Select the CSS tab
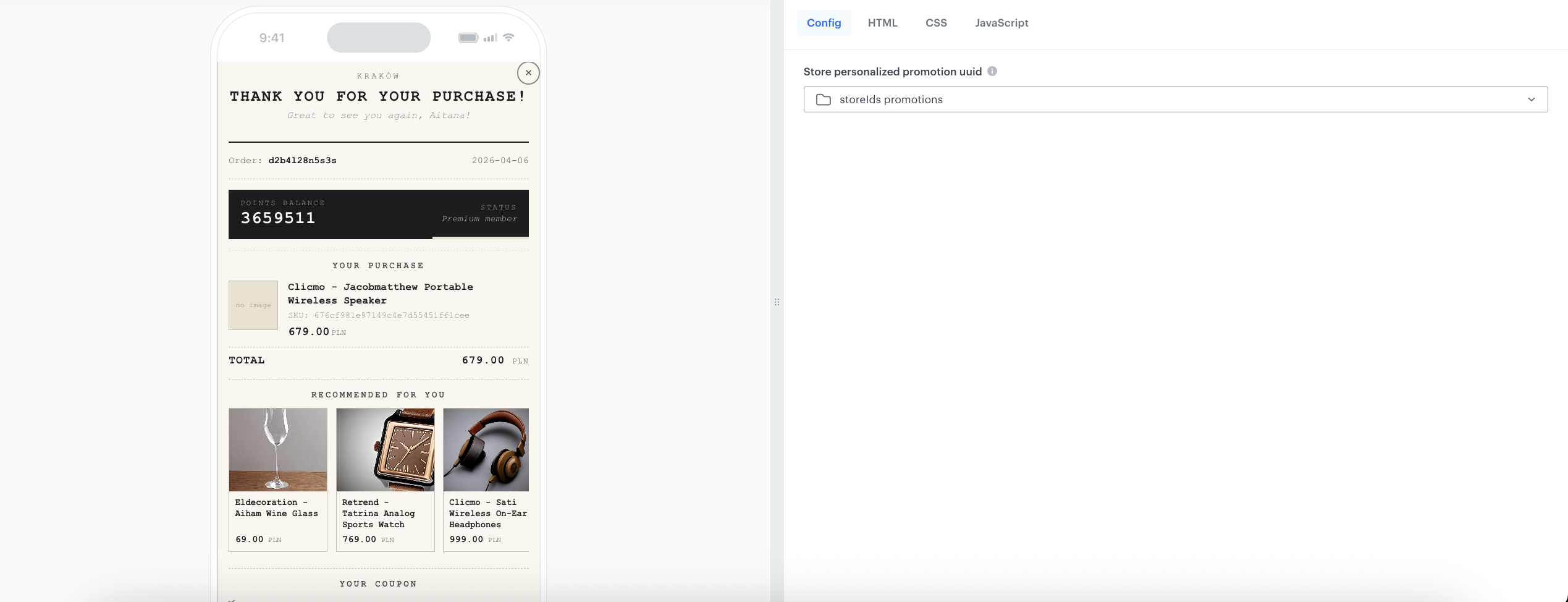 click(x=935, y=22)
